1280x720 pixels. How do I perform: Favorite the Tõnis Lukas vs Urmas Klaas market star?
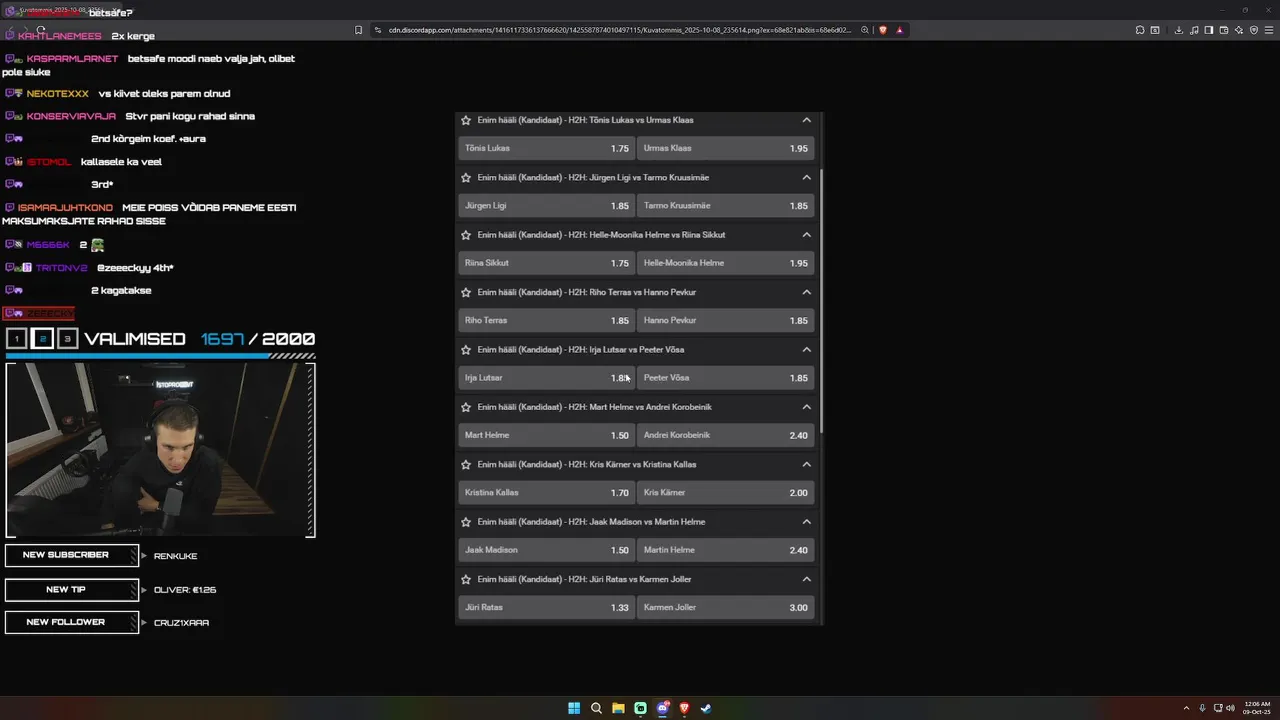(466, 120)
